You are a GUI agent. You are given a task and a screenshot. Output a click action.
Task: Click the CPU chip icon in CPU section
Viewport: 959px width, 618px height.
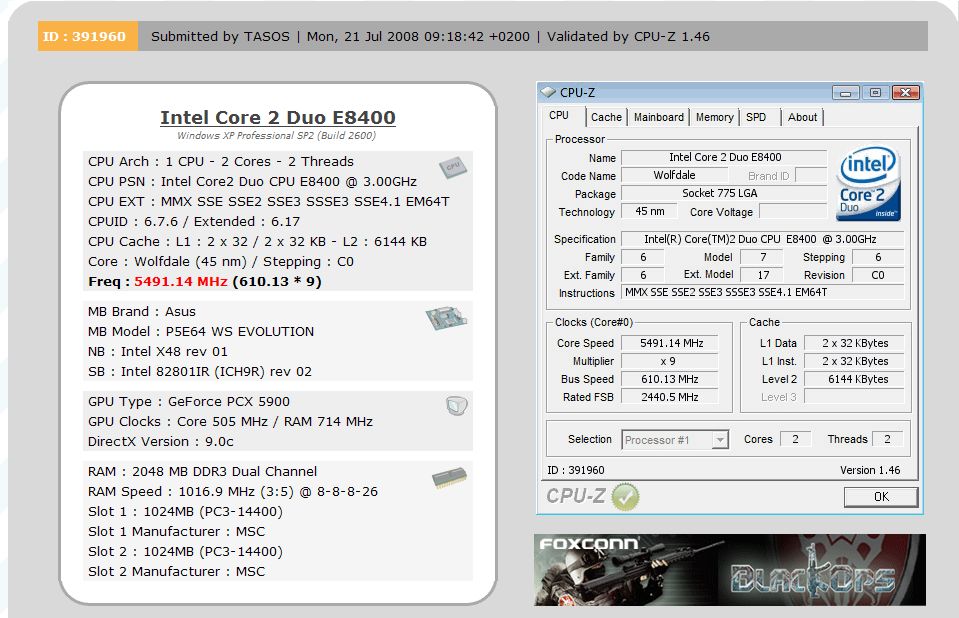click(453, 167)
